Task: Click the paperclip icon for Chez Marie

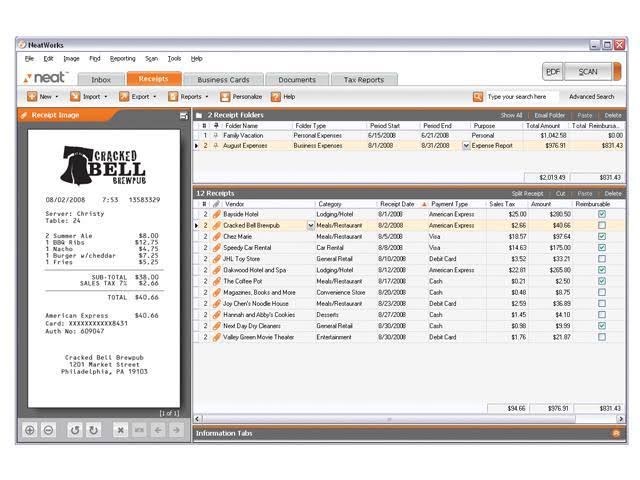Action: (x=216, y=236)
